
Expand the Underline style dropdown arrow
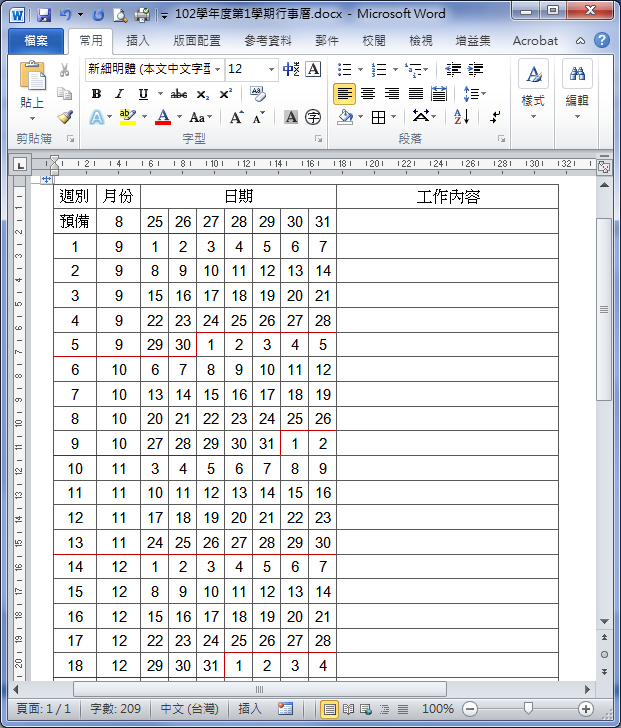point(160,94)
